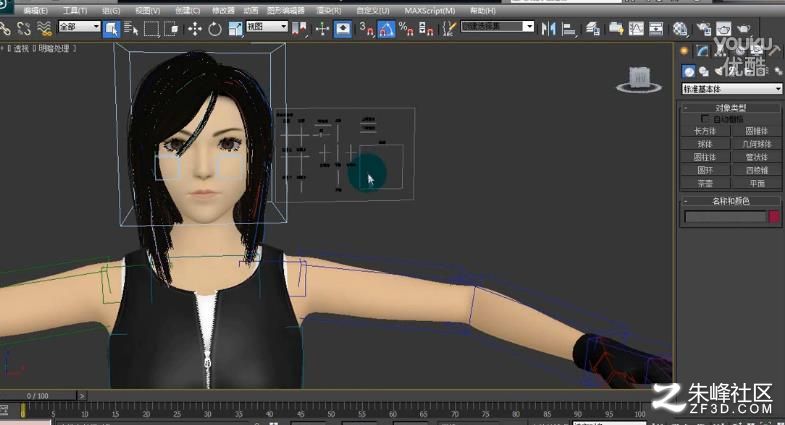Image resolution: width=785 pixels, height=425 pixels.
Task: Activate Select and Scale tool
Action: tap(235, 29)
